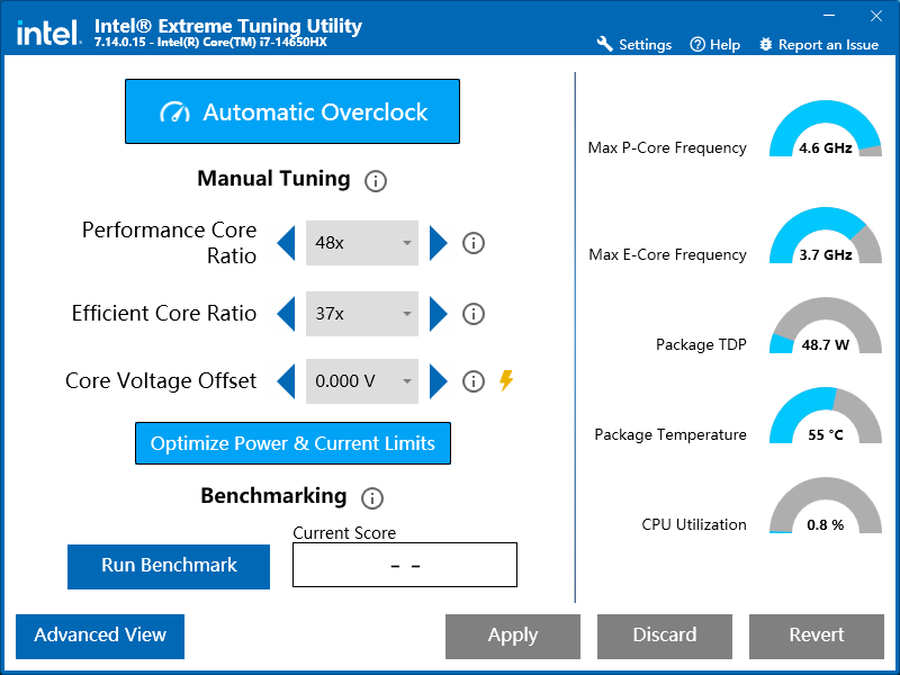This screenshot has height=675, width=900.
Task: Decrease Efficient Core Ratio with left arrow
Action: [286, 314]
